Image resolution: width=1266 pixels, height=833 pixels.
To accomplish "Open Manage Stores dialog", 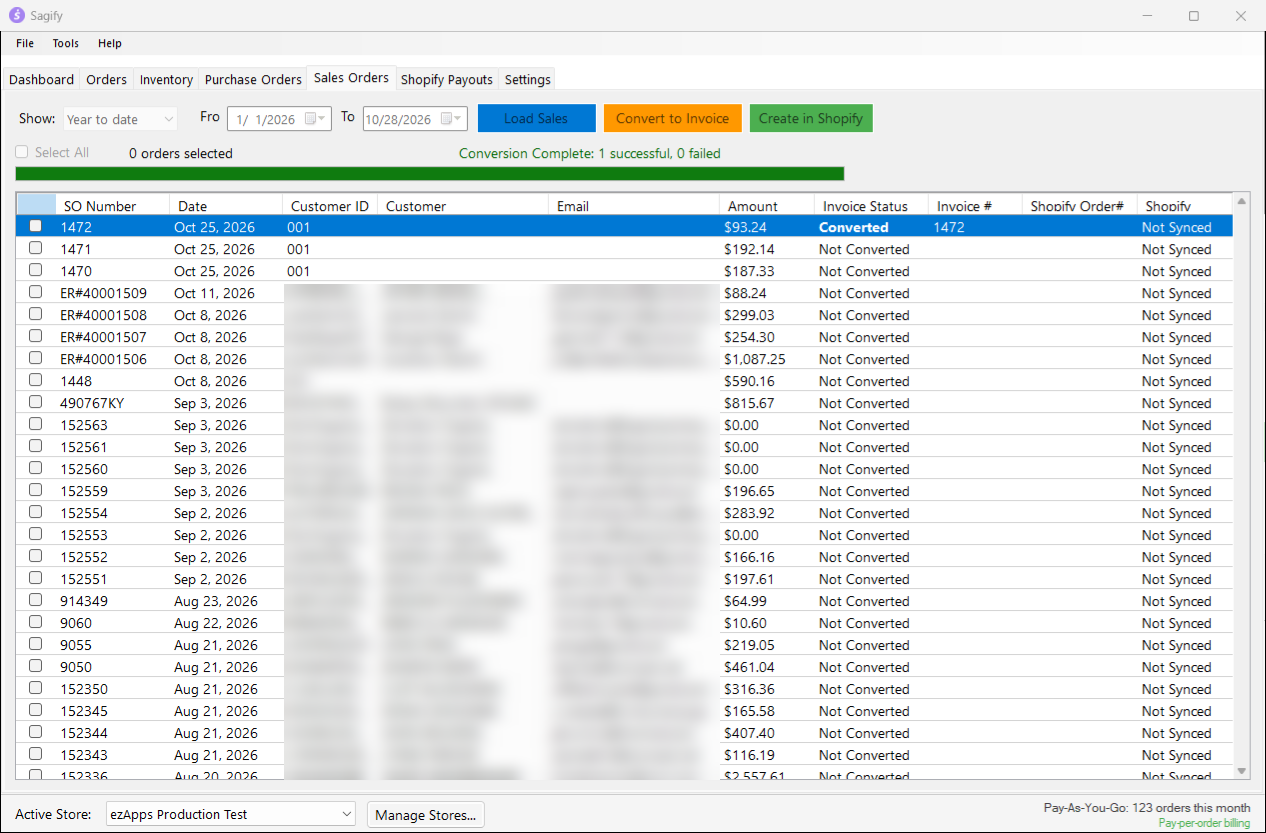I will click(426, 815).
